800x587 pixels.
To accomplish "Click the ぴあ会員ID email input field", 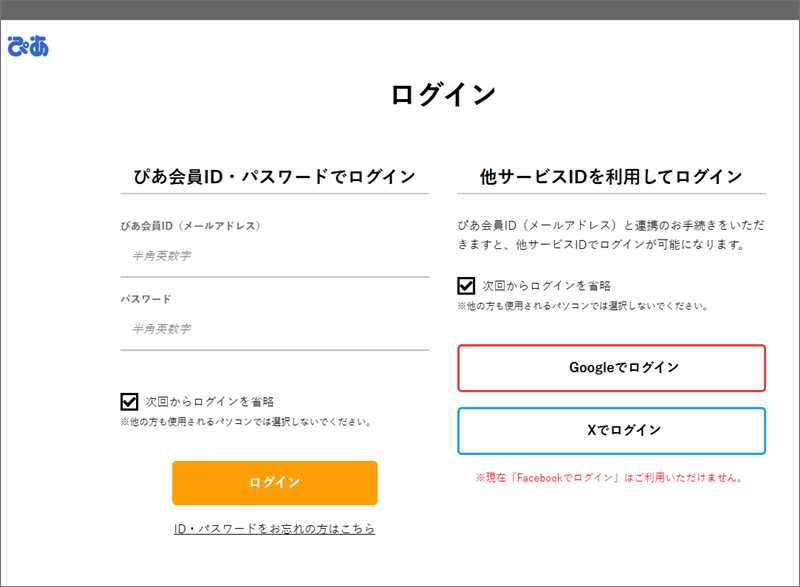I will [x=274, y=256].
